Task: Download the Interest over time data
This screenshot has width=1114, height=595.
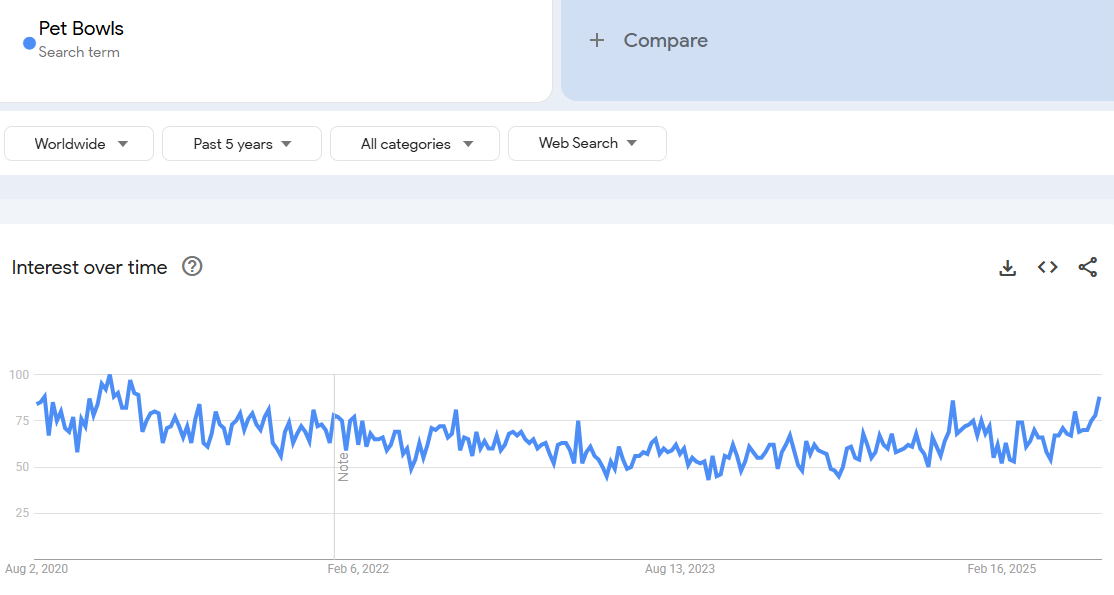Action: (1008, 267)
